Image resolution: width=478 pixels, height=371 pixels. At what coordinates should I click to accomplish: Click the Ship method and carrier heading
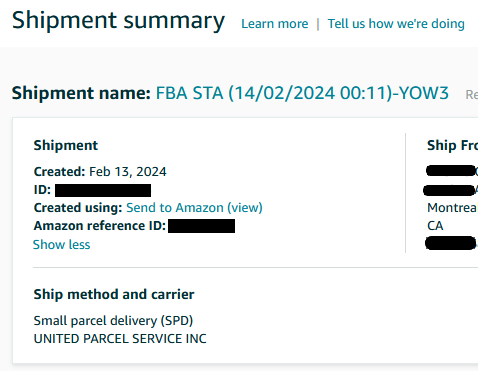point(114,295)
